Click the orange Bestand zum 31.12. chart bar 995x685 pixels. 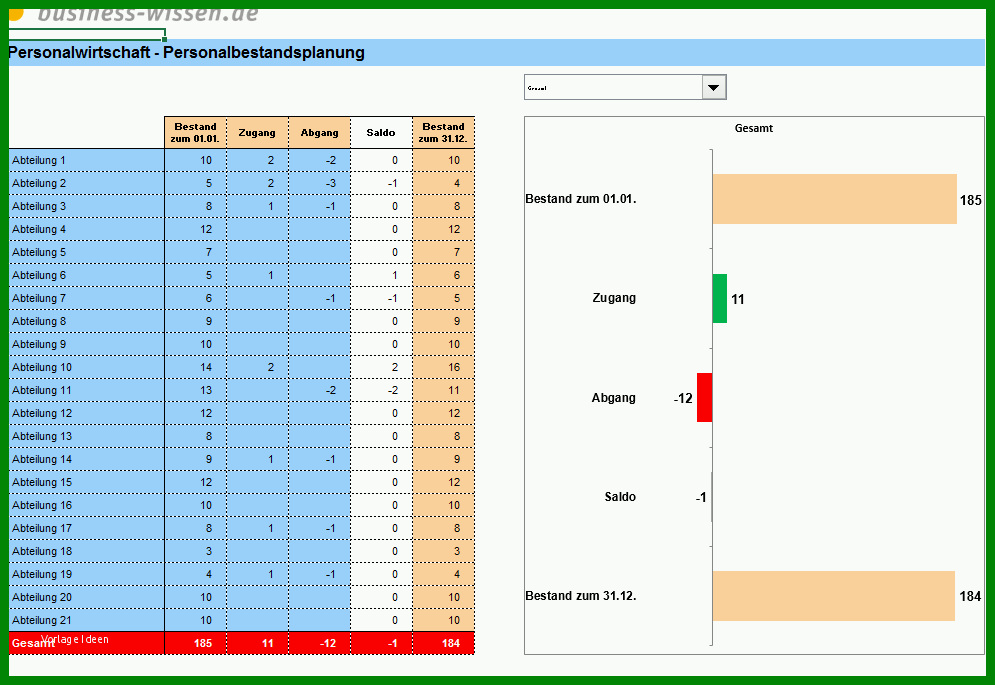[x=834, y=596]
